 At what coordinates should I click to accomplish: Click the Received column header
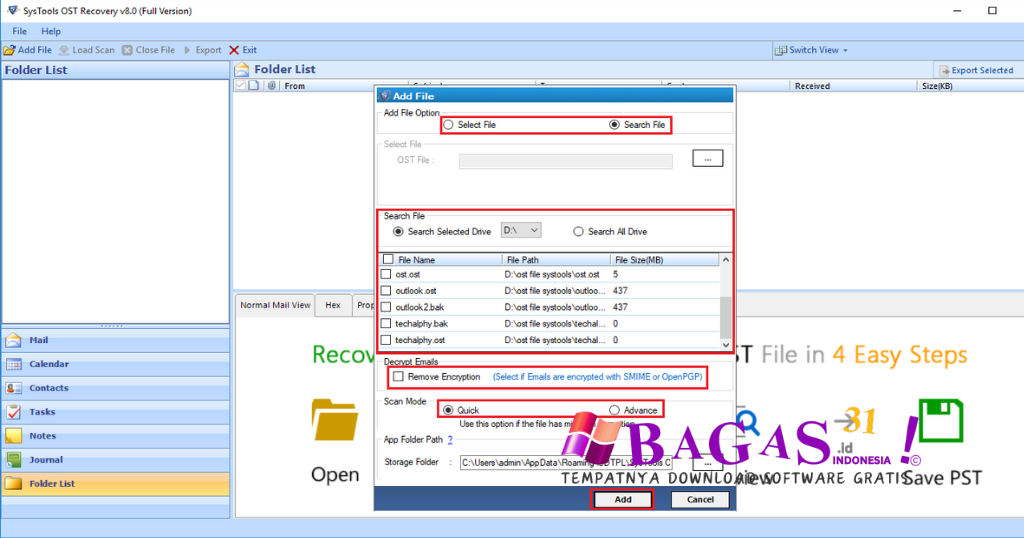853,86
